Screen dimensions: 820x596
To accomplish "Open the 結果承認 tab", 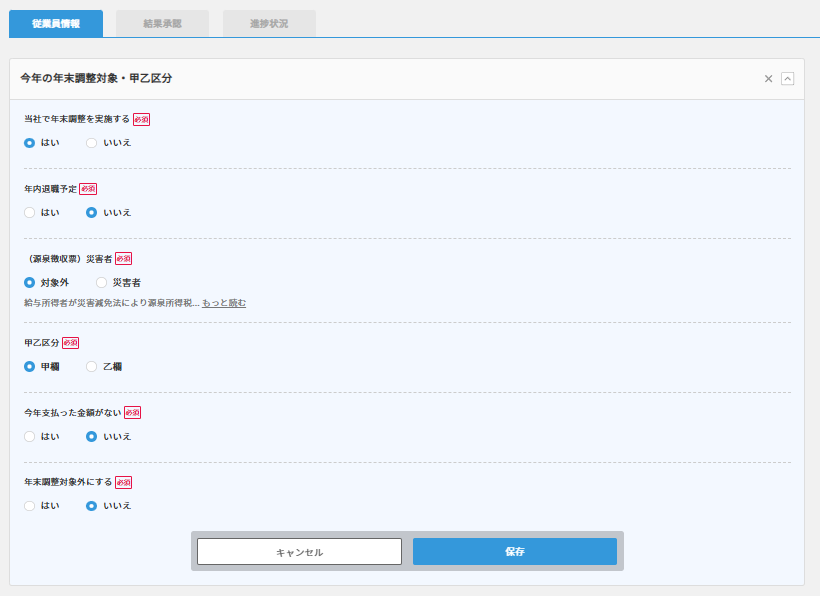I will click(x=162, y=24).
